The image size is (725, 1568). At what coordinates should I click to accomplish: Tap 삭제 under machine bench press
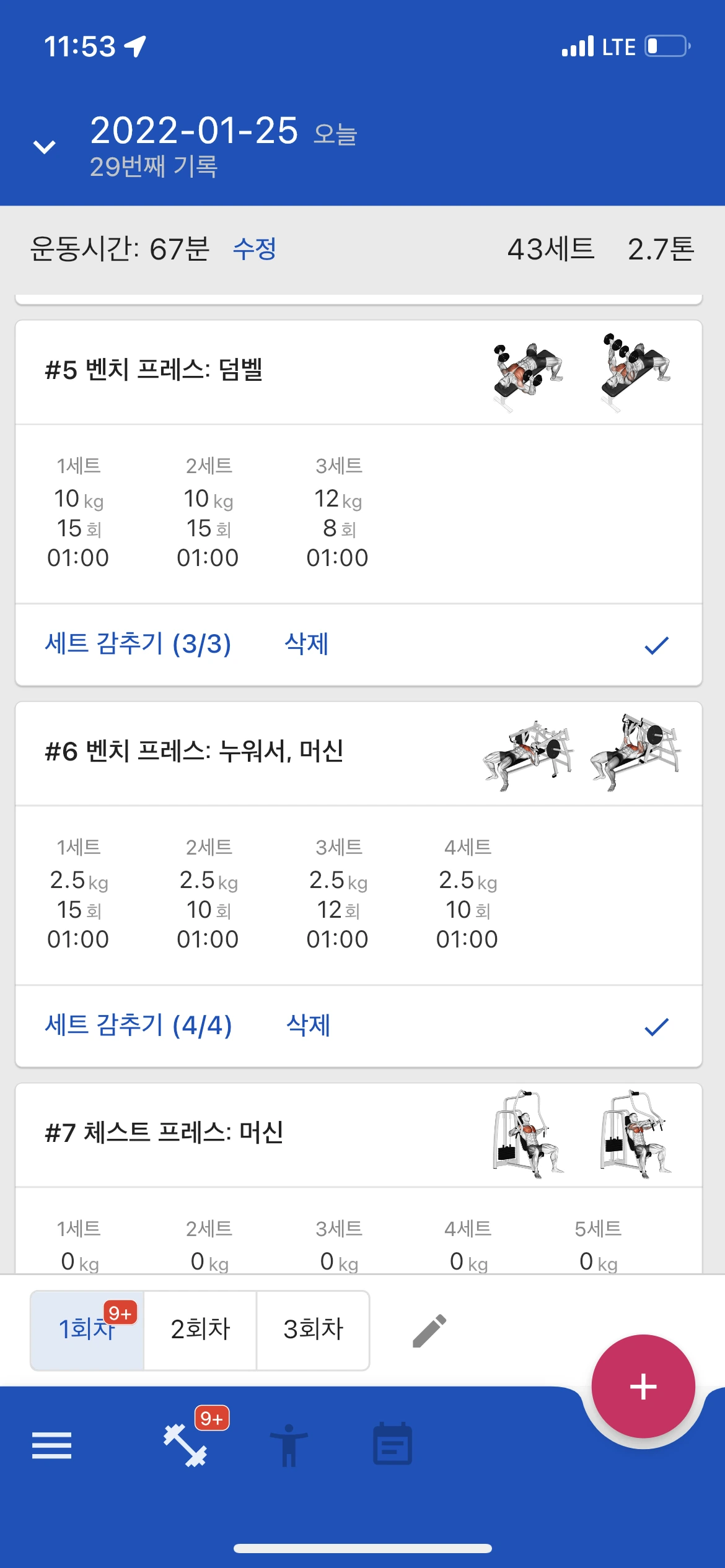coord(308,1026)
